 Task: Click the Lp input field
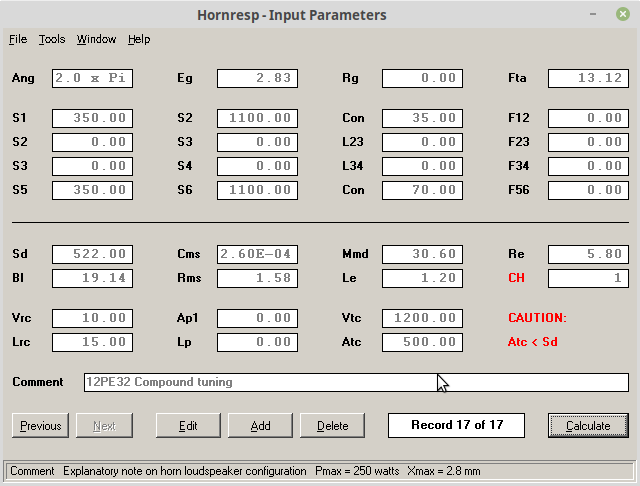(258, 342)
